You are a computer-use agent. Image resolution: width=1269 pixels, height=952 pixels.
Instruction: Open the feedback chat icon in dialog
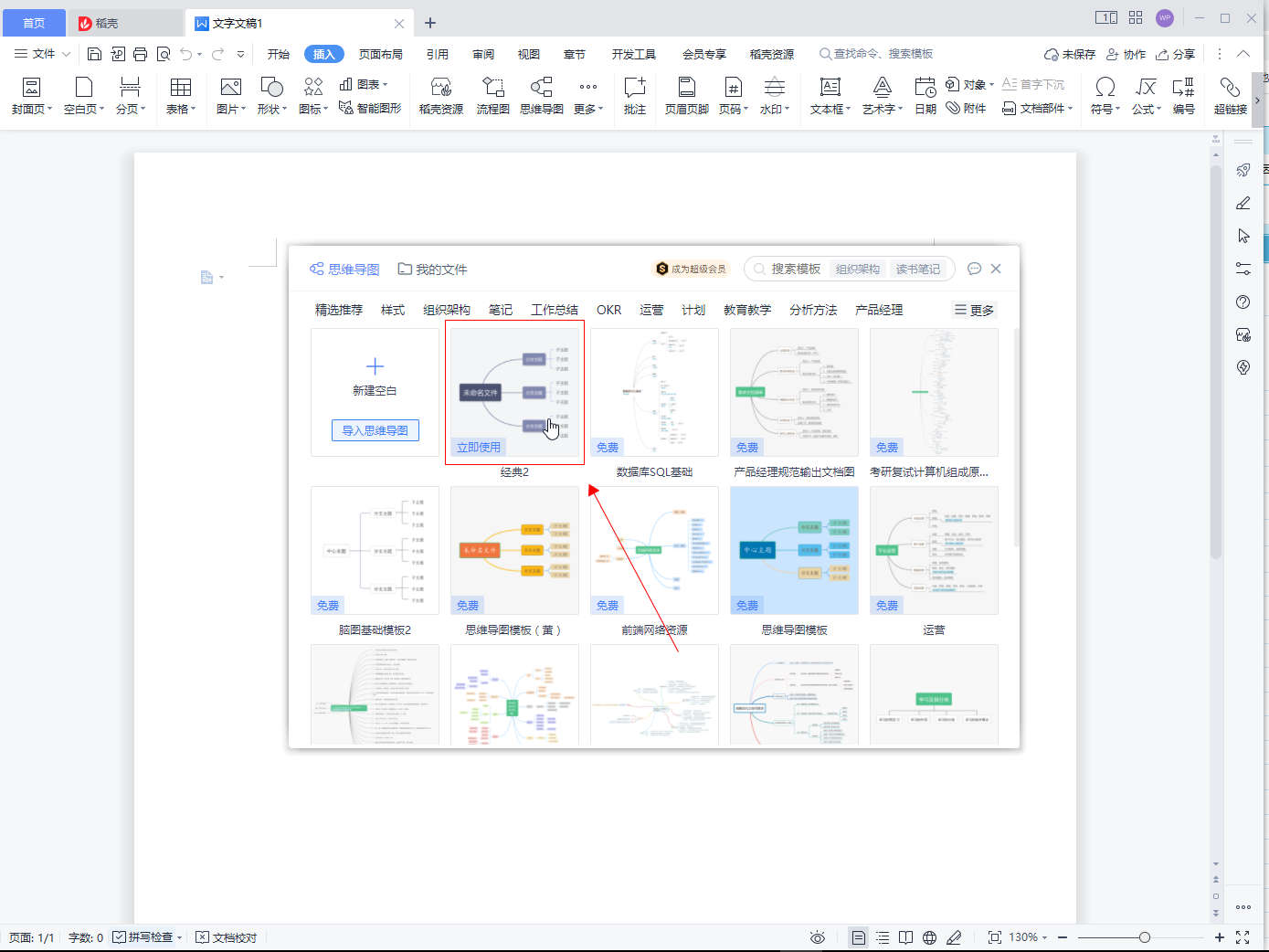pyautogui.click(x=974, y=269)
